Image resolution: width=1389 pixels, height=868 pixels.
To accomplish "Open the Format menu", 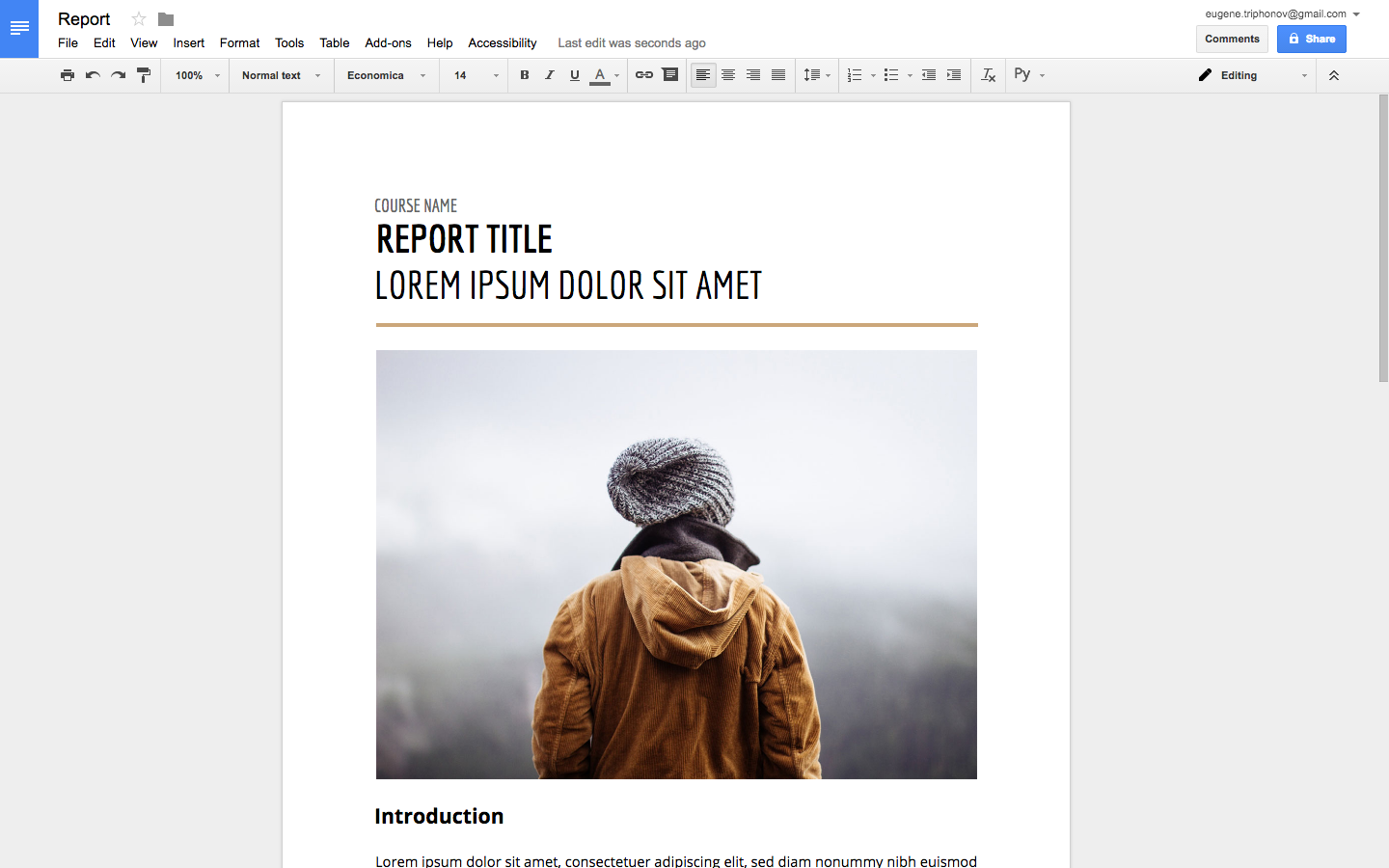I will [x=239, y=42].
